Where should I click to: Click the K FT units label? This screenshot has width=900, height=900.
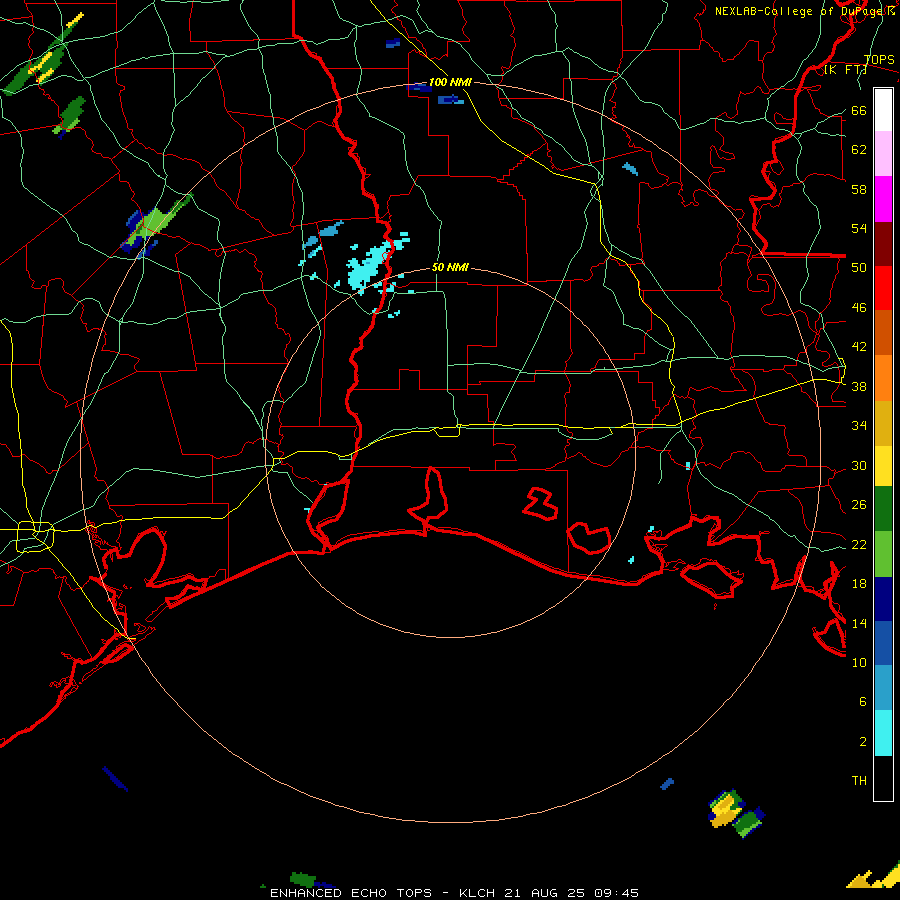[845, 70]
